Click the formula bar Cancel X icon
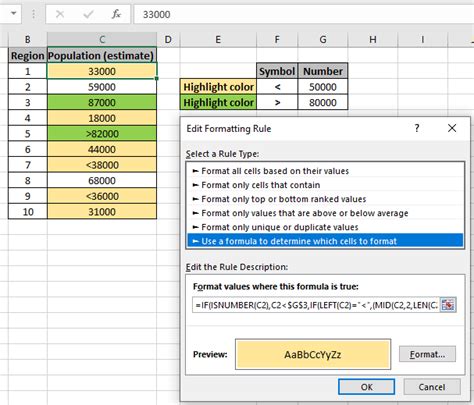474x405 pixels. pos(60,14)
